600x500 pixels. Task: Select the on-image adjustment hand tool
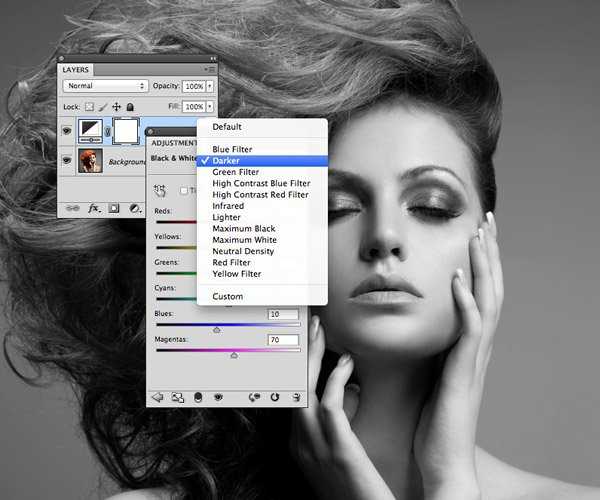[160, 190]
